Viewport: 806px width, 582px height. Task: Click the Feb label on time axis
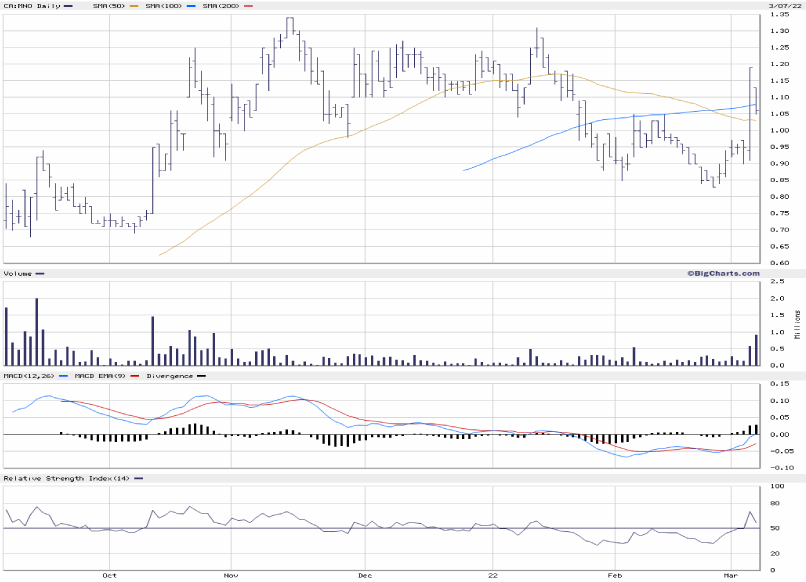coord(615,576)
